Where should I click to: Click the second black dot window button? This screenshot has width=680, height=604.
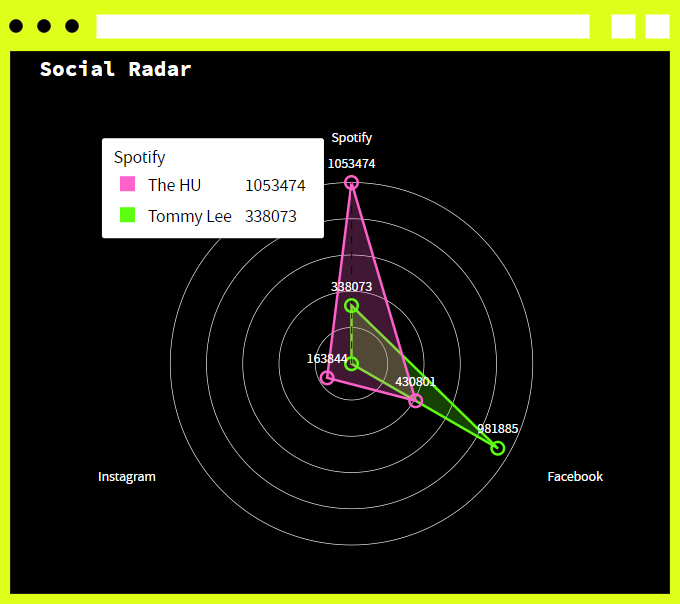click(44, 26)
